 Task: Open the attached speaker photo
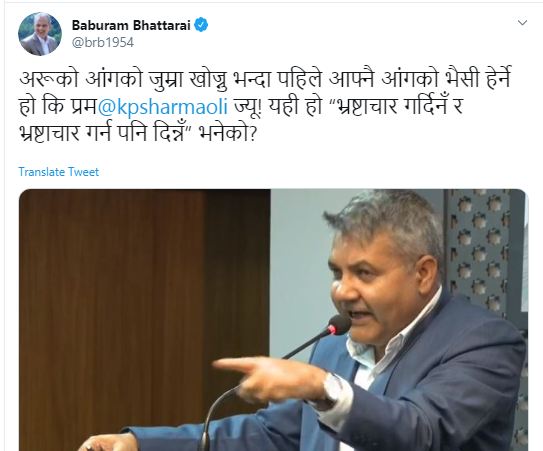274,319
